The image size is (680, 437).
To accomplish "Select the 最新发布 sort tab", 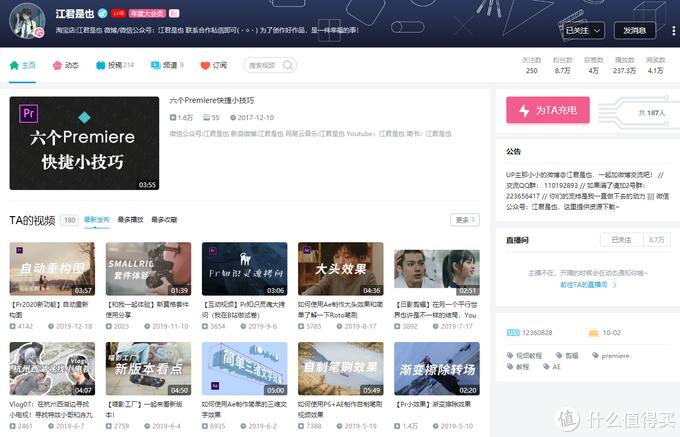I will coord(97,220).
